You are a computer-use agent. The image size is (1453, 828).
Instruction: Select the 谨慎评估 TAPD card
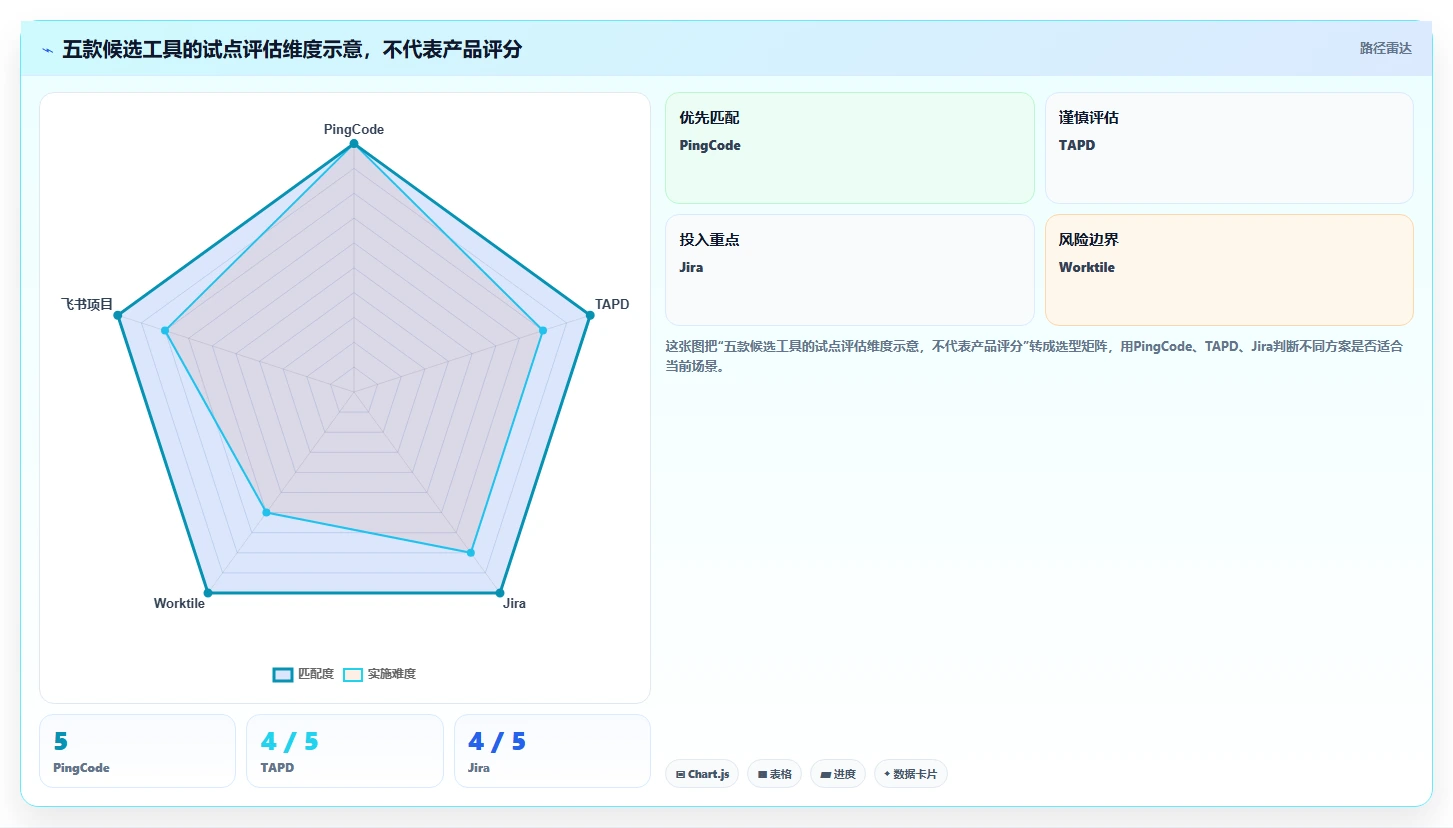click(1229, 148)
